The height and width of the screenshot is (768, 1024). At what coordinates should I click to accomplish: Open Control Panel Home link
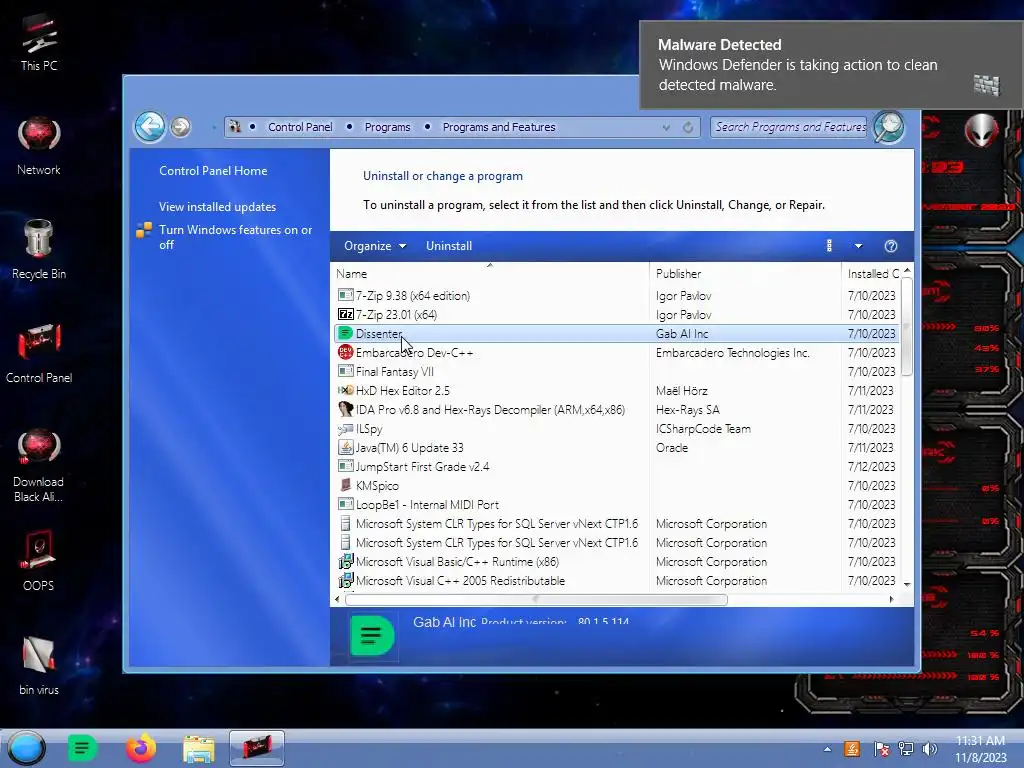click(x=213, y=171)
